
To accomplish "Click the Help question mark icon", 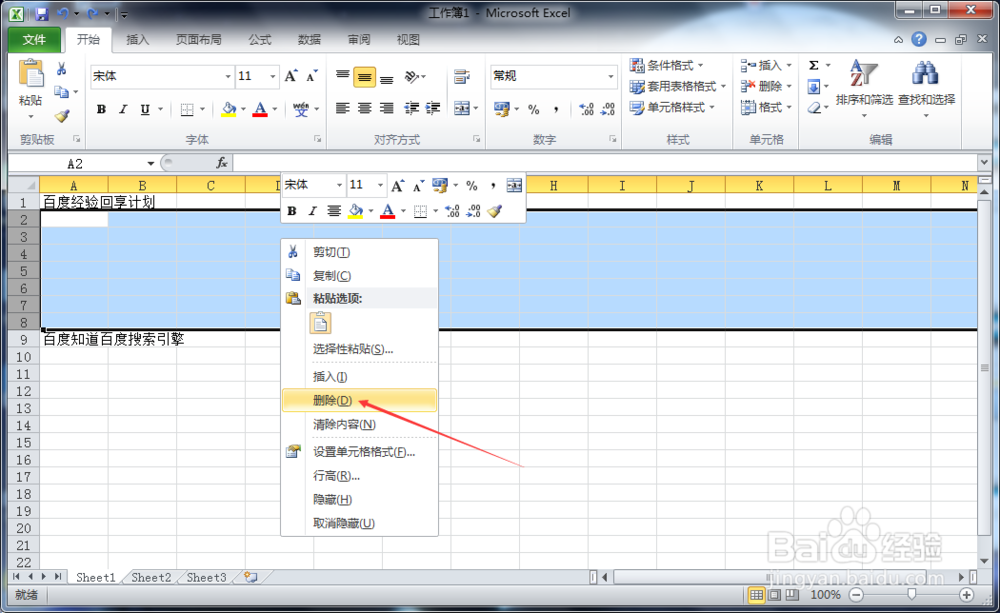I will [918, 40].
